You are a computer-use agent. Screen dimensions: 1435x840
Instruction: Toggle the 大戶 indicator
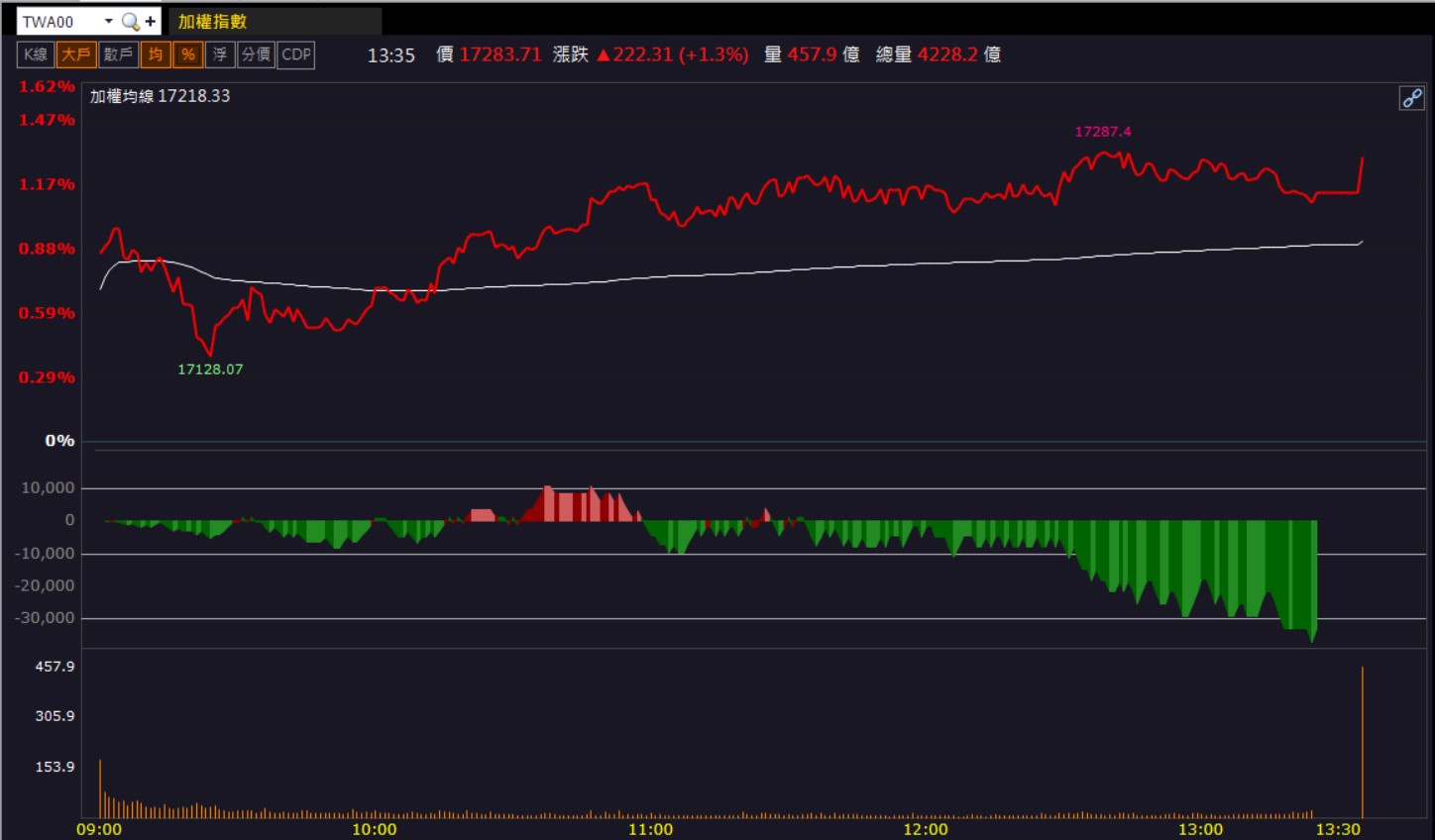coord(76,54)
